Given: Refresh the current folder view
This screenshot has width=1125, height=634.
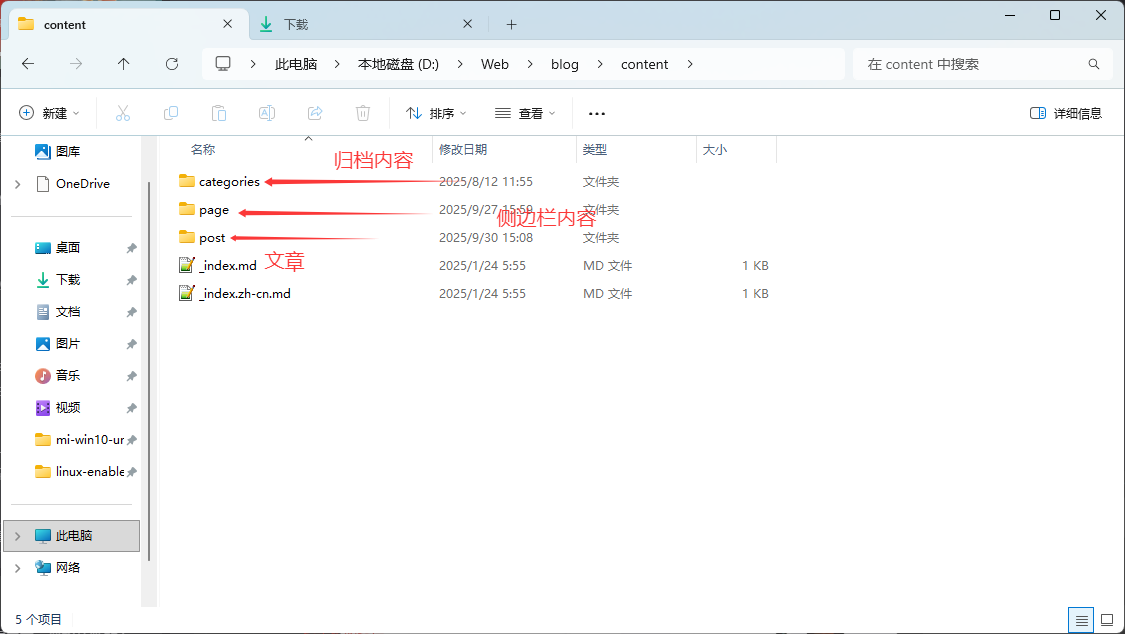Looking at the screenshot, I should click(172, 64).
